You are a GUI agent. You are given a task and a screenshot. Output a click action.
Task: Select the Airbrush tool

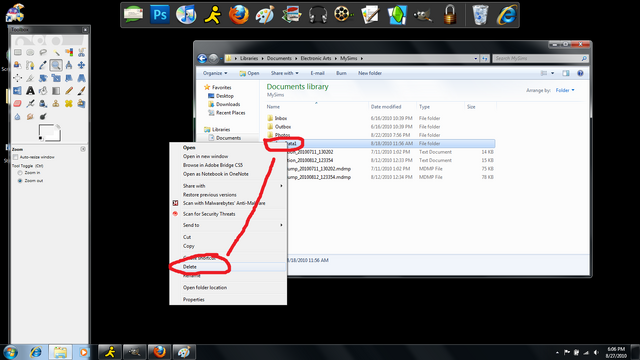(30, 103)
